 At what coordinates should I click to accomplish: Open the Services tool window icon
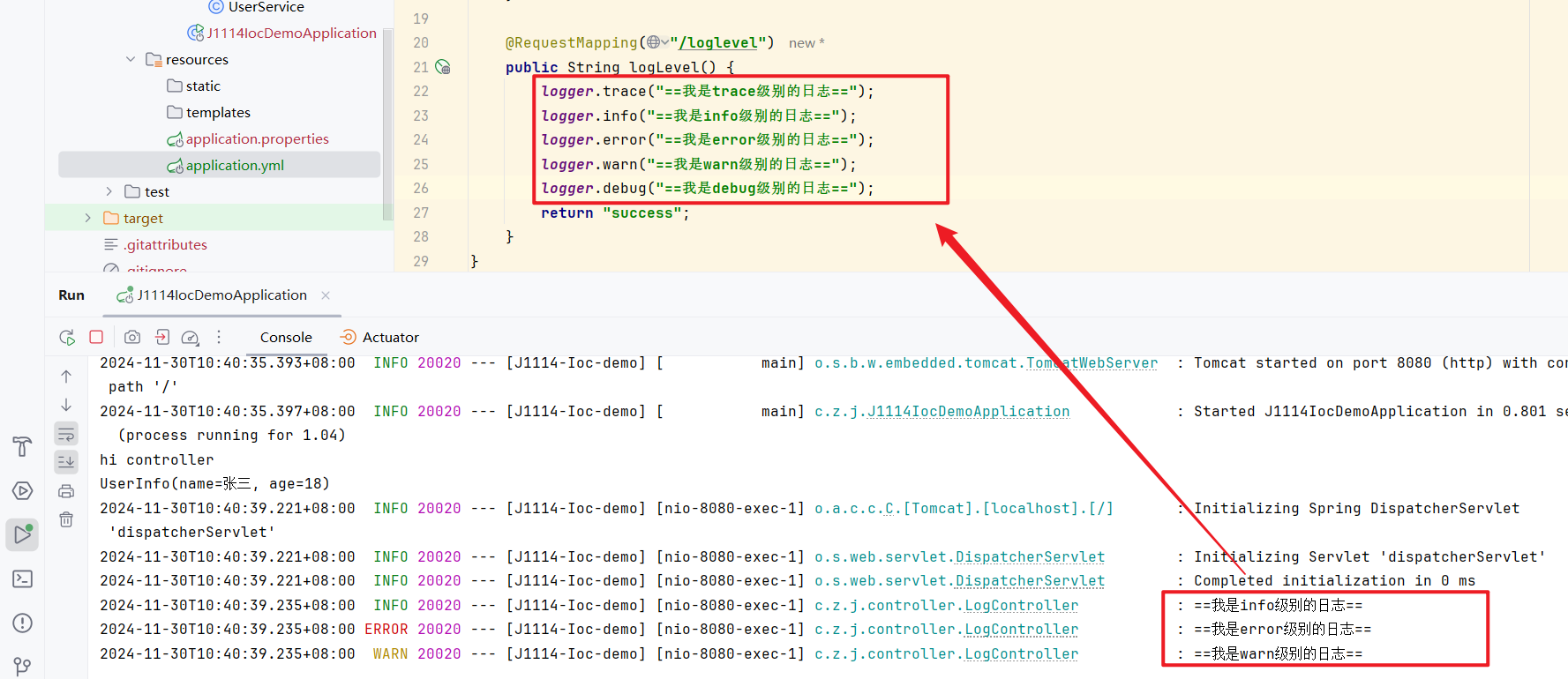point(22,491)
